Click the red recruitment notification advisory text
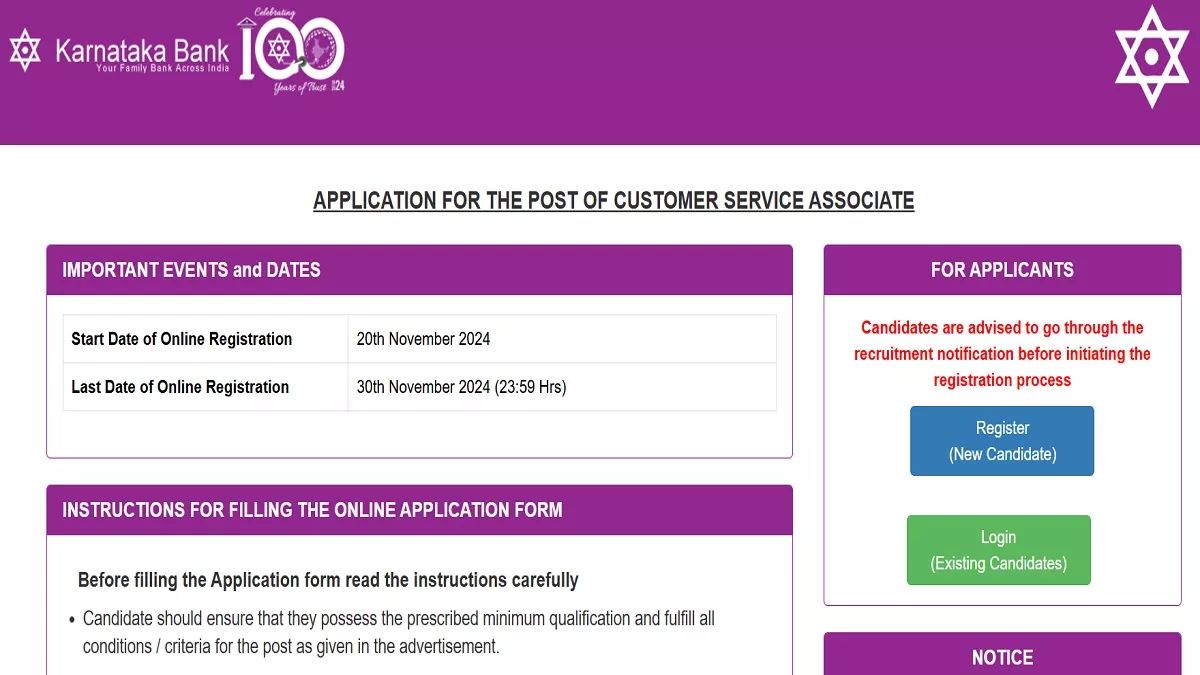The image size is (1200, 675). pos(1002,354)
